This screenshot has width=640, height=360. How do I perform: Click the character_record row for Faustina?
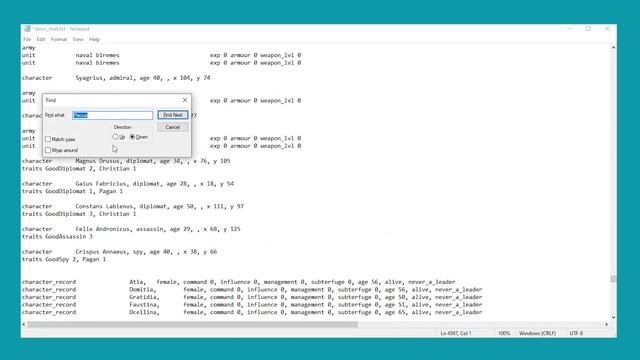pyautogui.click(x=252, y=305)
